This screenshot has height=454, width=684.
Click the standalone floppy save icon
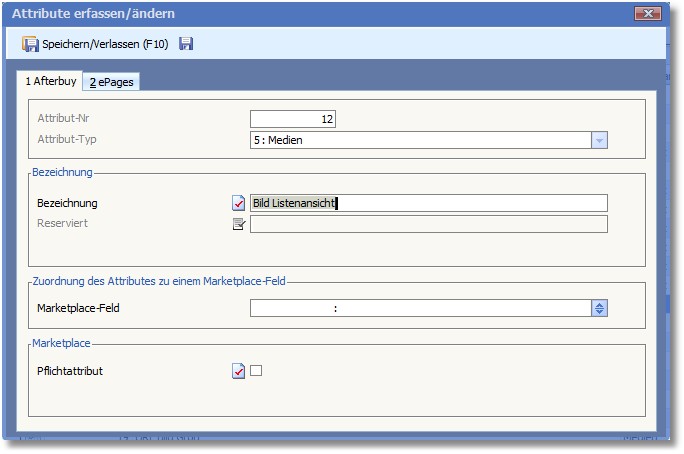186,44
